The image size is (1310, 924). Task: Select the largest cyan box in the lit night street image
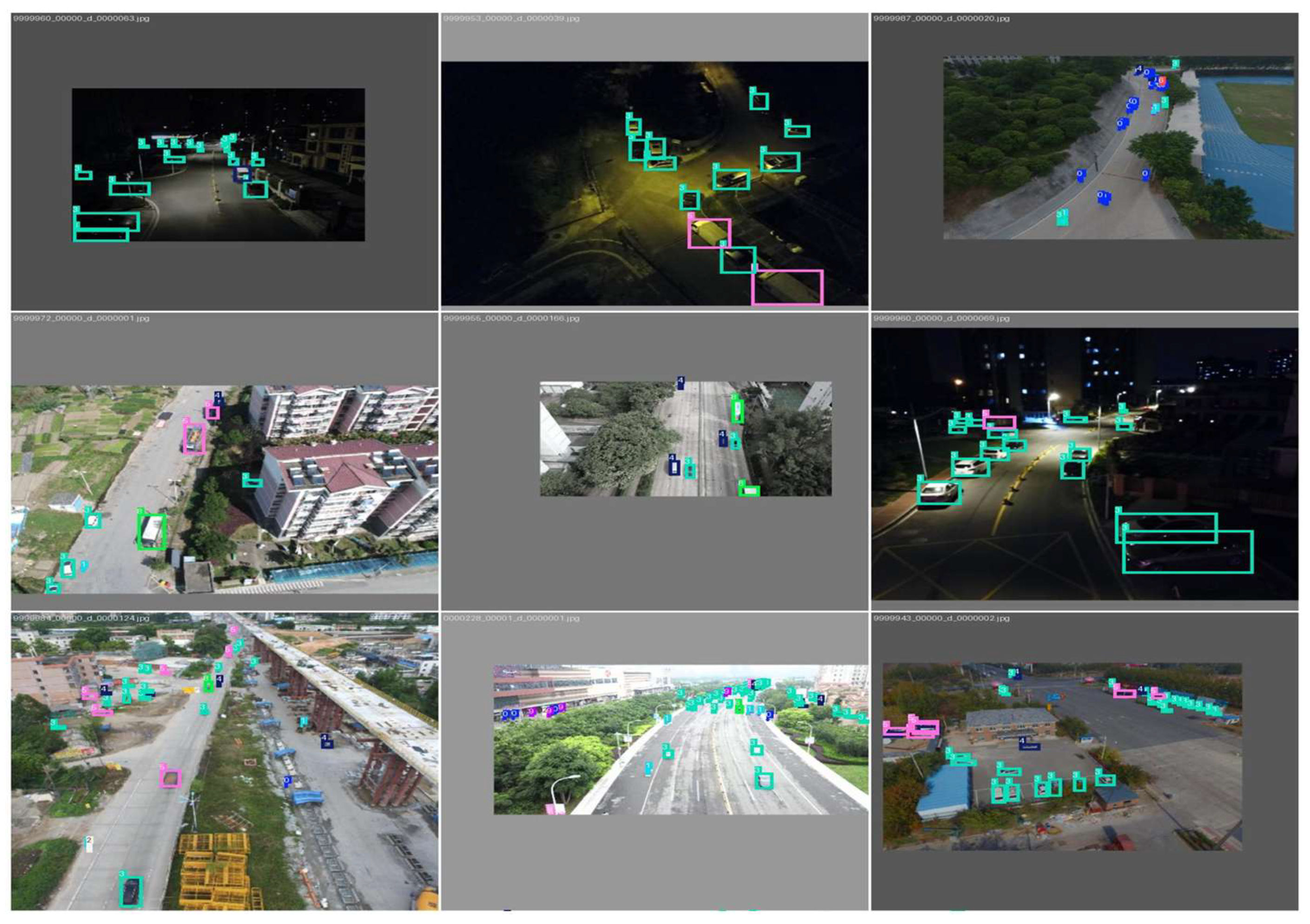[x=1188, y=552]
